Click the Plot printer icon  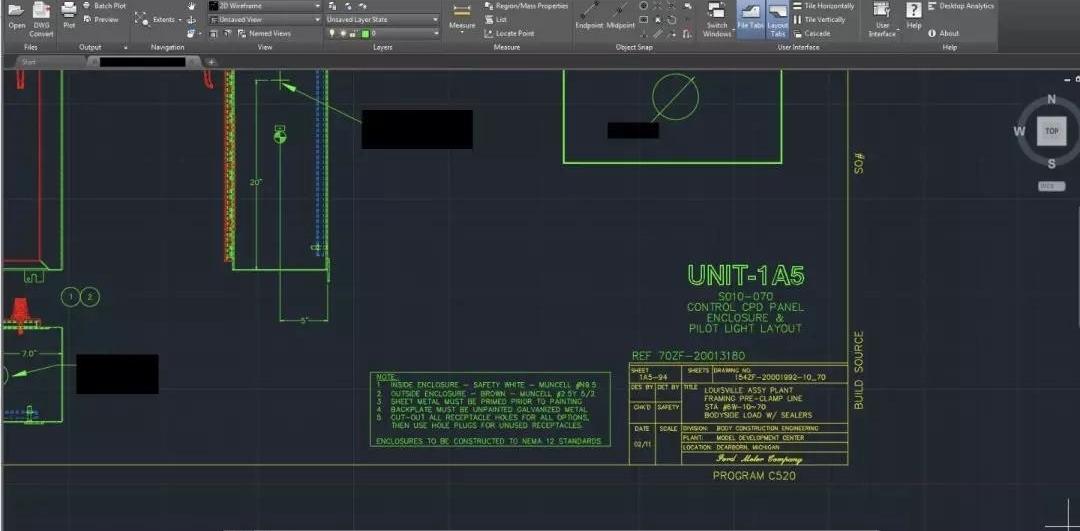coord(69,12)
